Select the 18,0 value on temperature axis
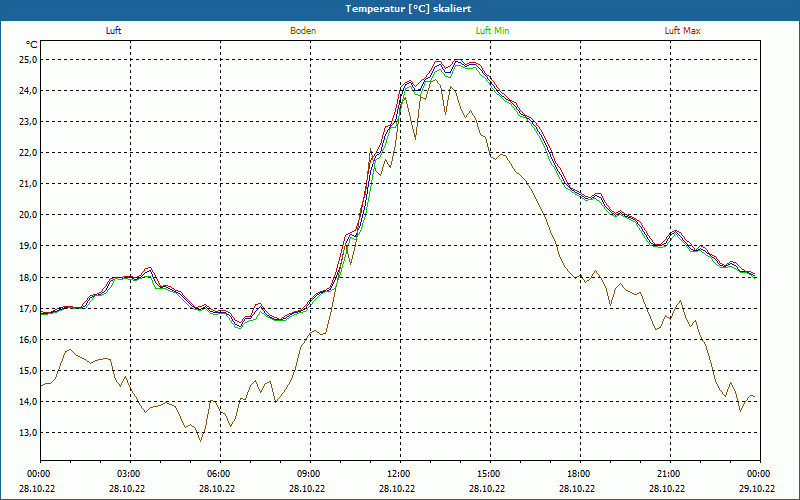800x500 pixels. 29,278
